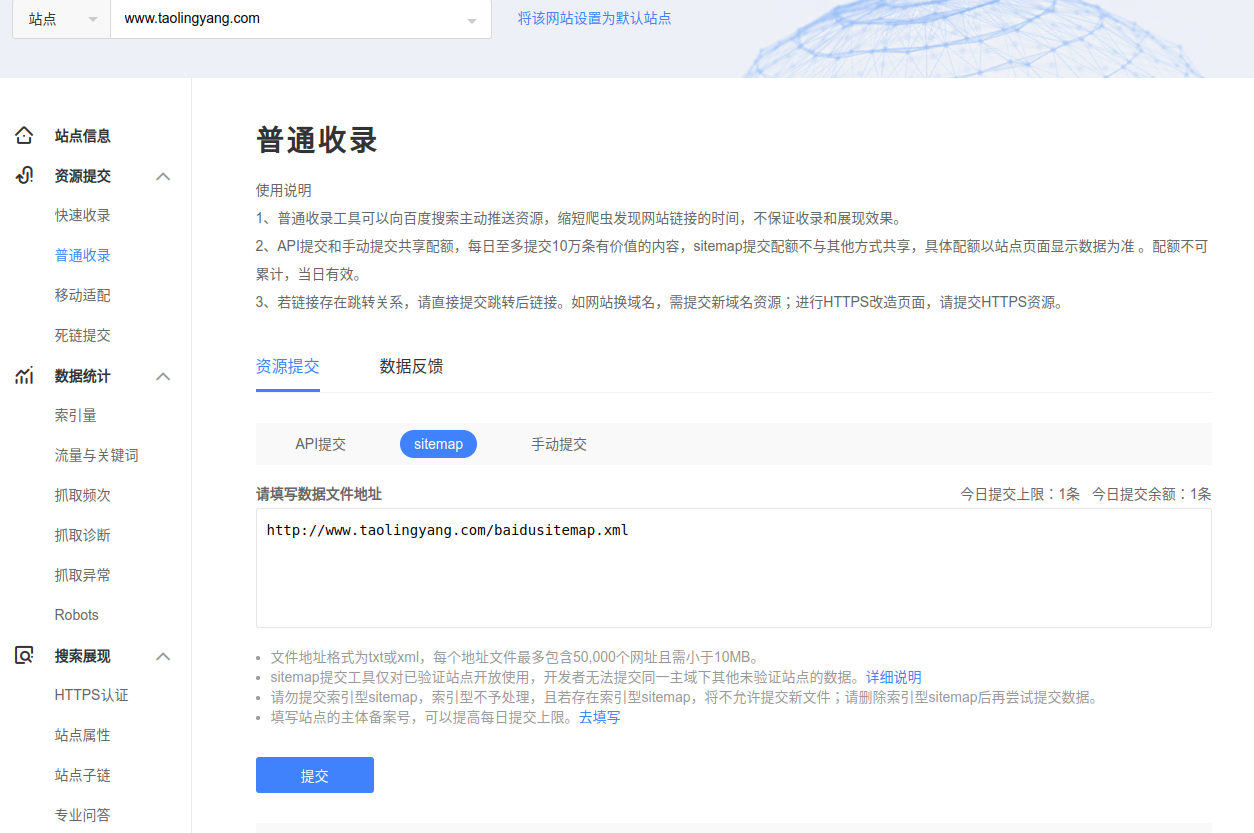Click the 详细说明 link
This screenshot has height=833, width=1254.
[x=894, y=677]
